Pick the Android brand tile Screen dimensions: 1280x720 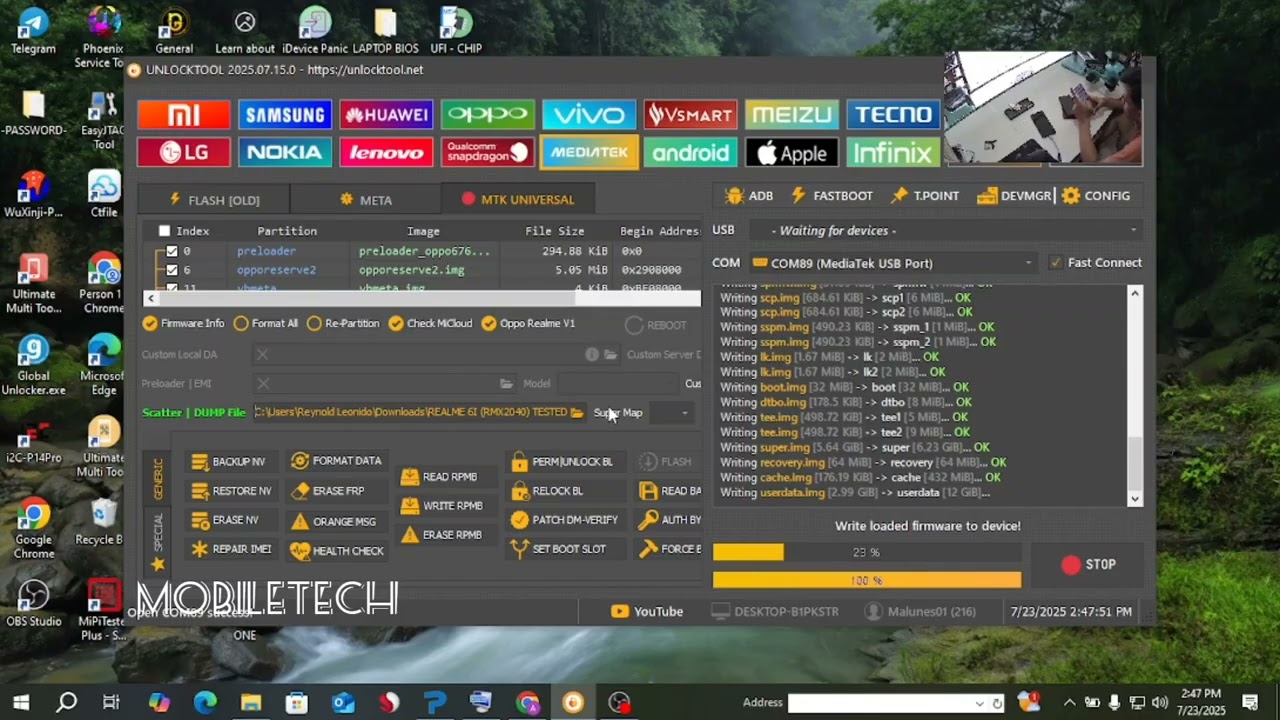point(691,152)
